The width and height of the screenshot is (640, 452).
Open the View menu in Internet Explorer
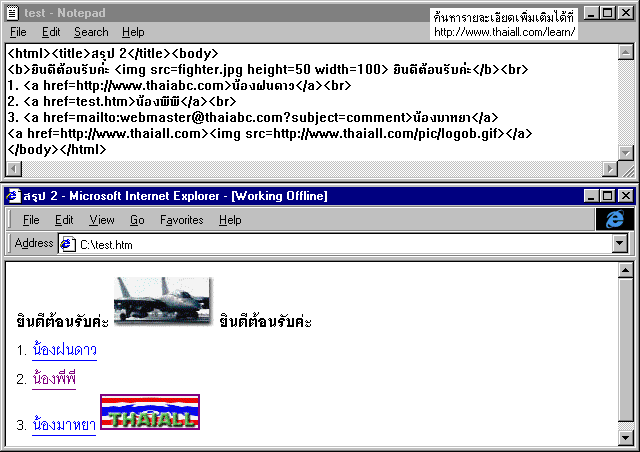[x=101, y=220]
